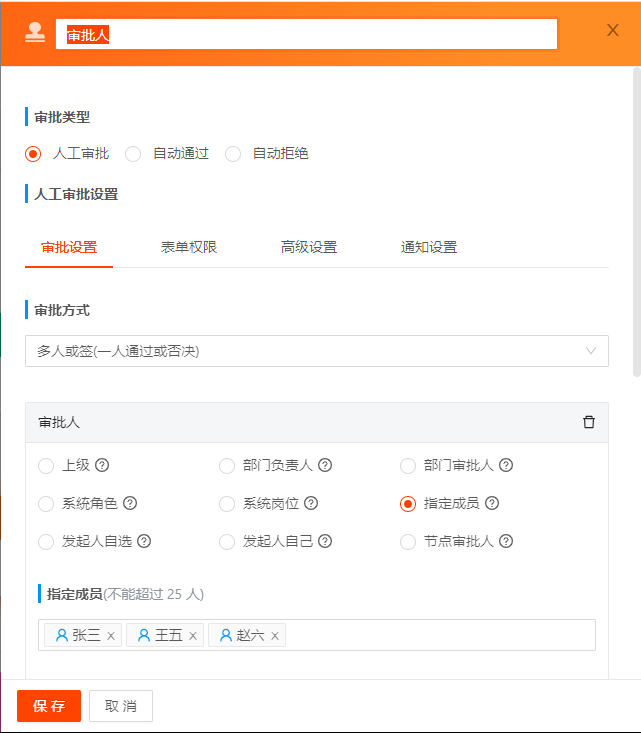Go to the 通知设置 tab
The height and width of the screenshot is (733, 641).
coord(429,247)
